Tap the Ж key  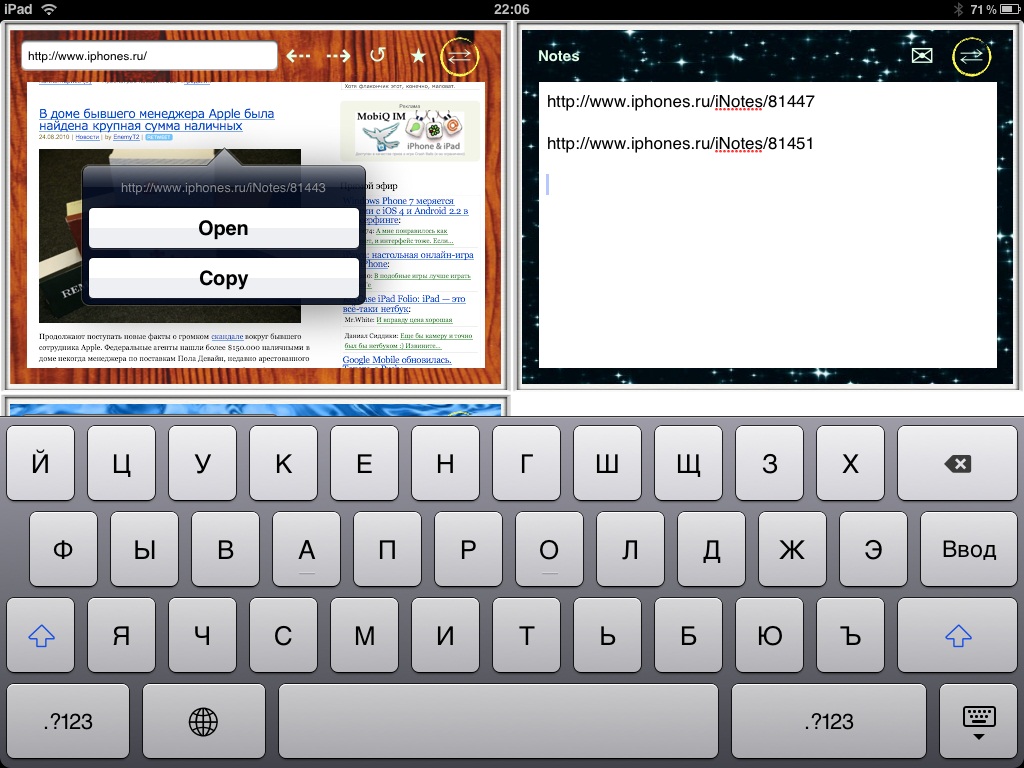click(x=792, y=549)
